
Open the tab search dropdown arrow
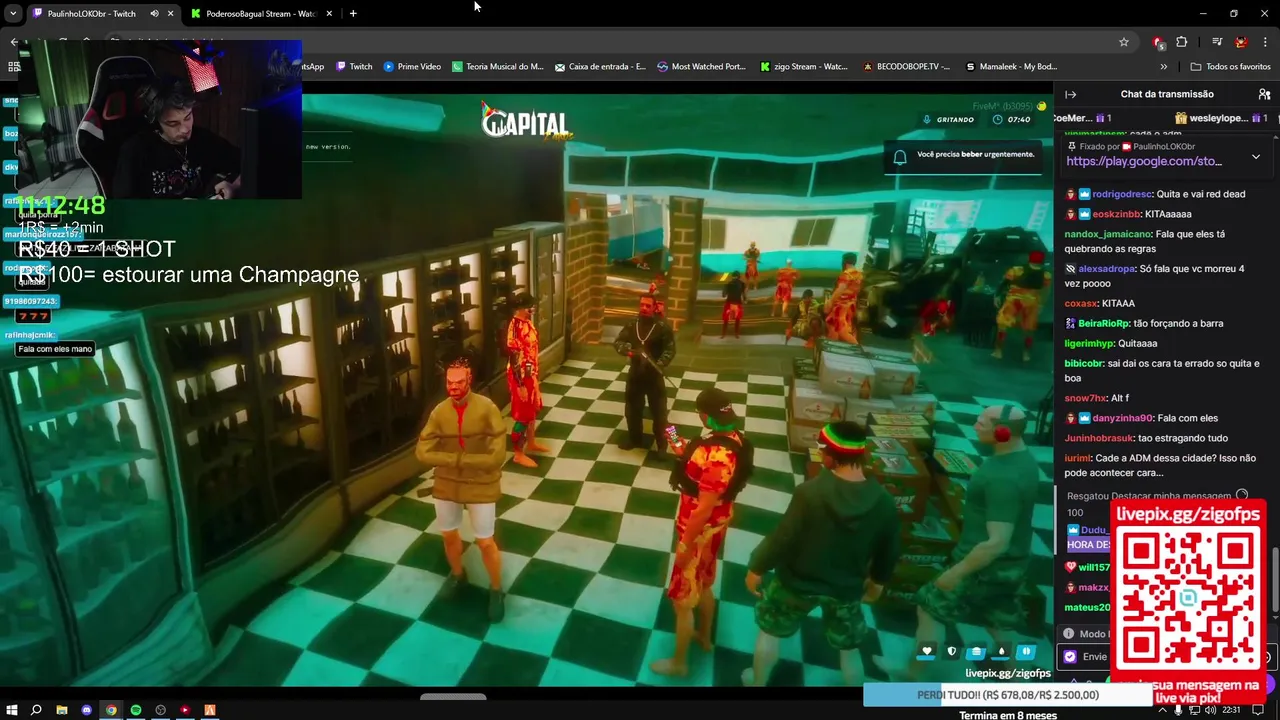pos(12,14)
